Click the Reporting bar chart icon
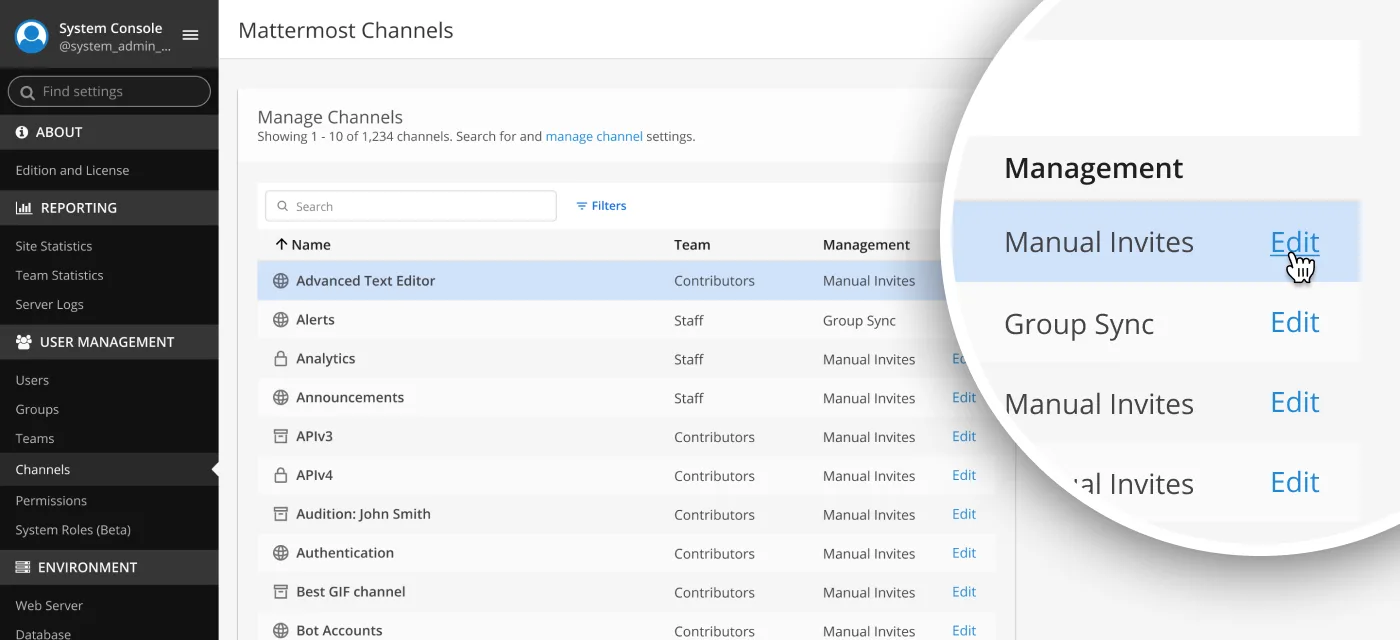The image size is (1400, 640). click(24, 208)
